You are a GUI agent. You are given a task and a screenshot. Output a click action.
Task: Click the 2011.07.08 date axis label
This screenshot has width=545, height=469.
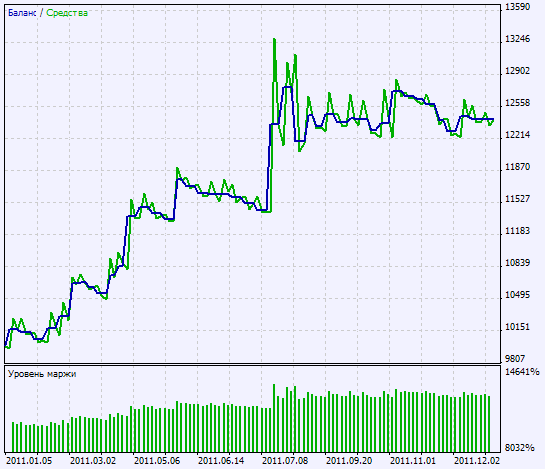coord(285,461)
